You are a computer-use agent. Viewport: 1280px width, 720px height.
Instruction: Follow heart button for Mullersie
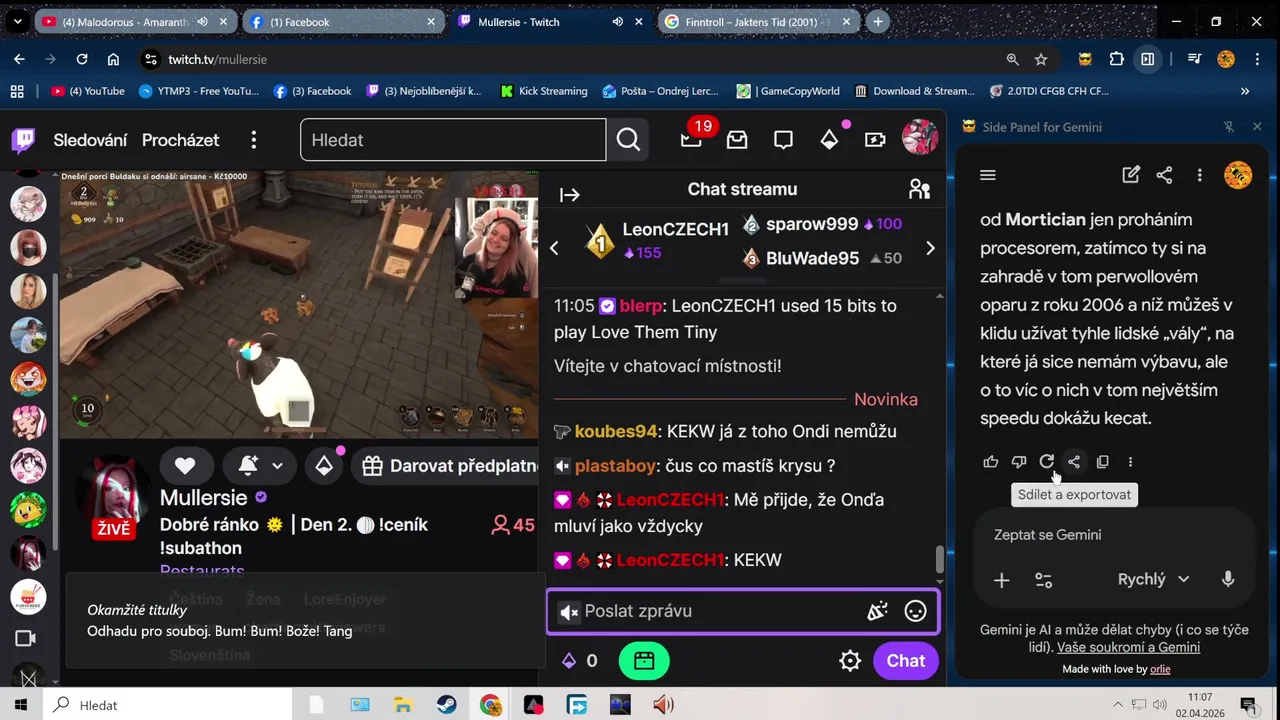tap(185, 465)
